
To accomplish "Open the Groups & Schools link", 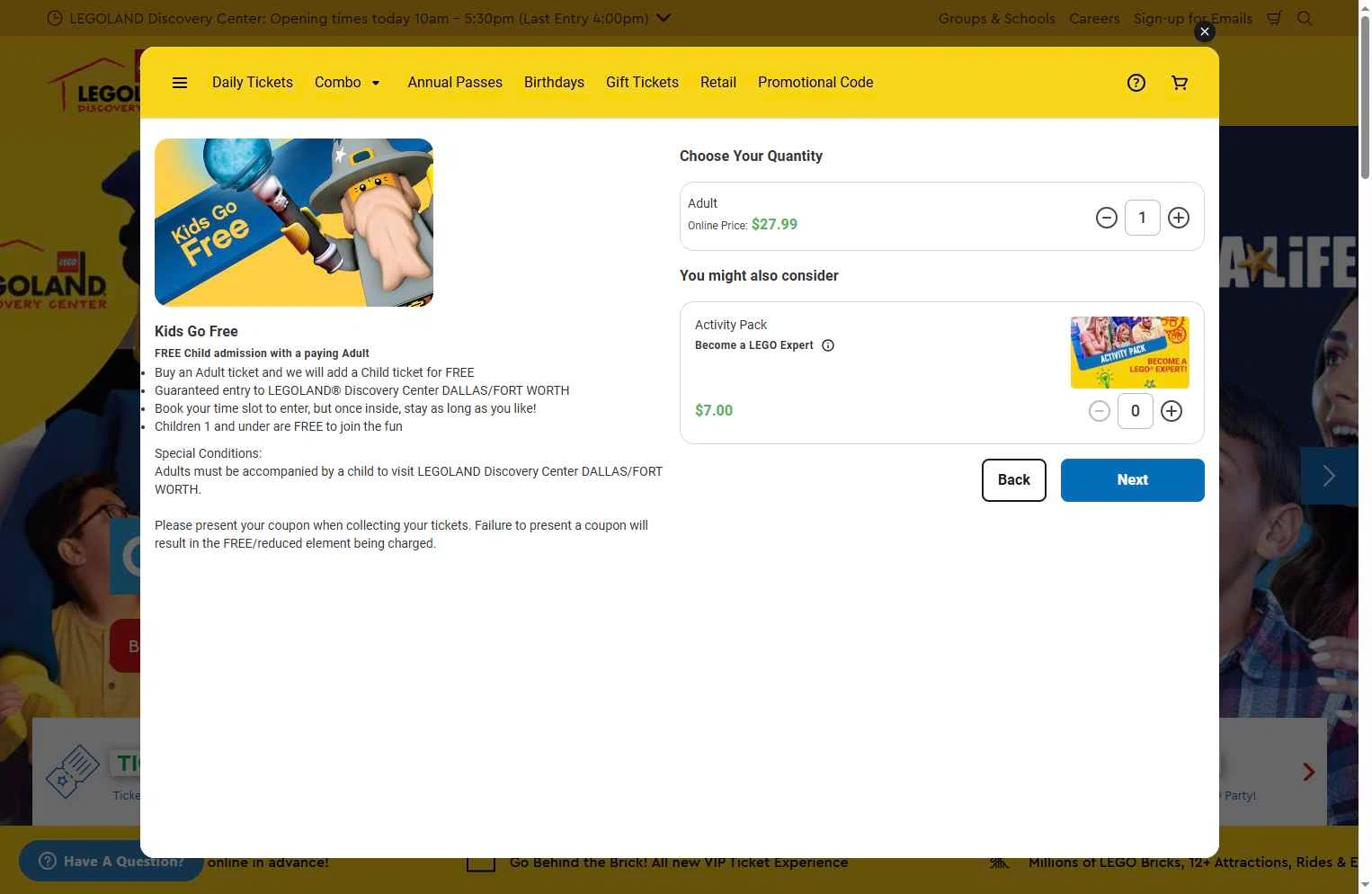I will (997, 19).
